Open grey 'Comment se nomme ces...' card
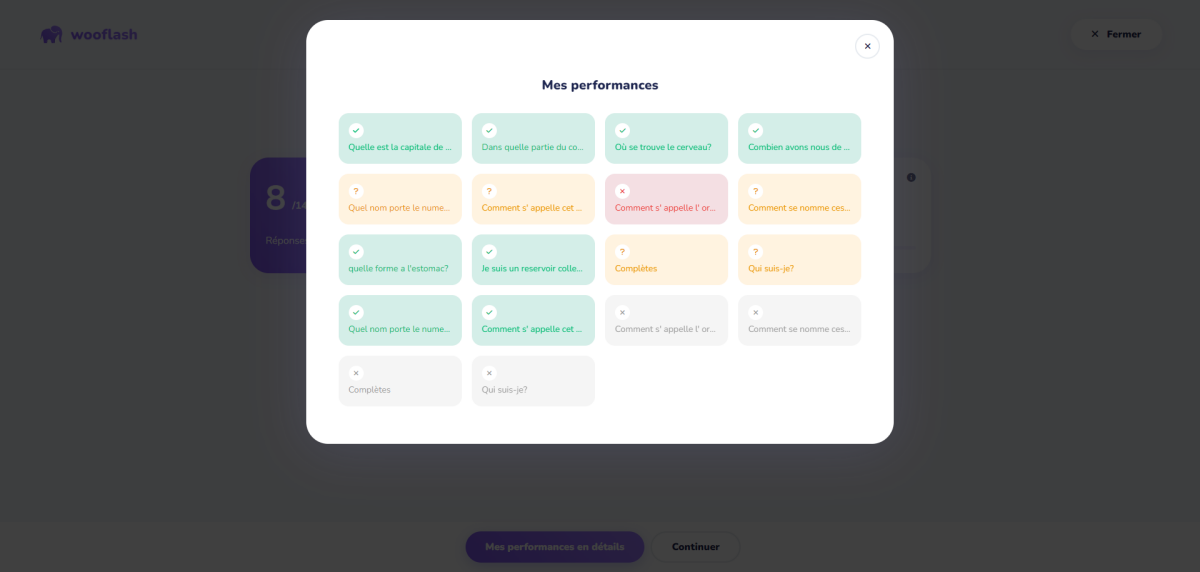 (799, 320)
